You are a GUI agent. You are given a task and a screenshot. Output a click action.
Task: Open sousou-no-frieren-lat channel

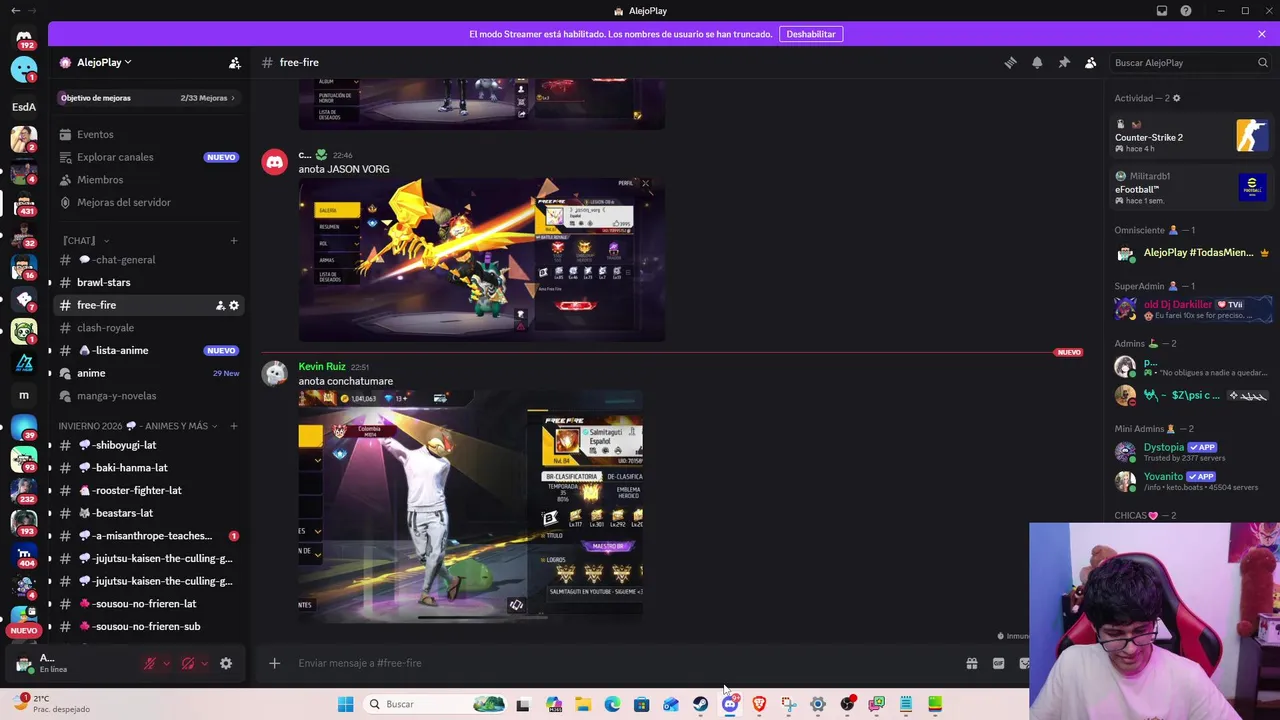point(148,604)
